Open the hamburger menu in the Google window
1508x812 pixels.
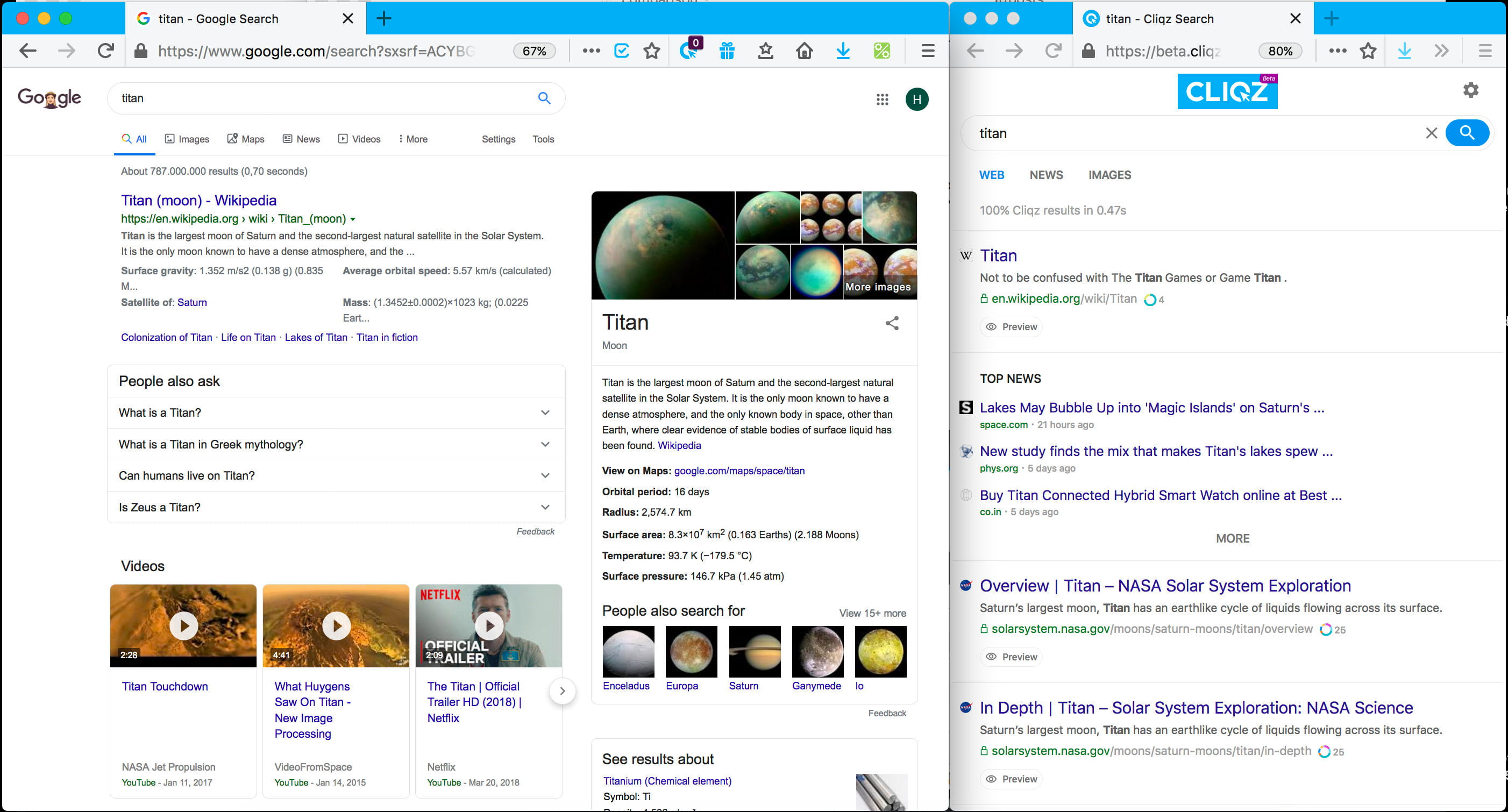coord(928,51)
